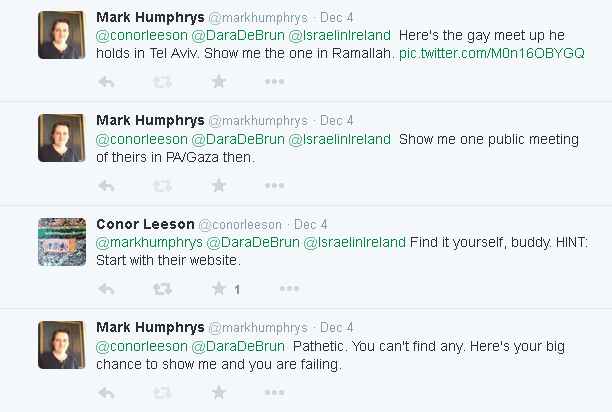
Task: Retweet the PA/Gaza public meeting tweet
Action: tap(161, 185)
